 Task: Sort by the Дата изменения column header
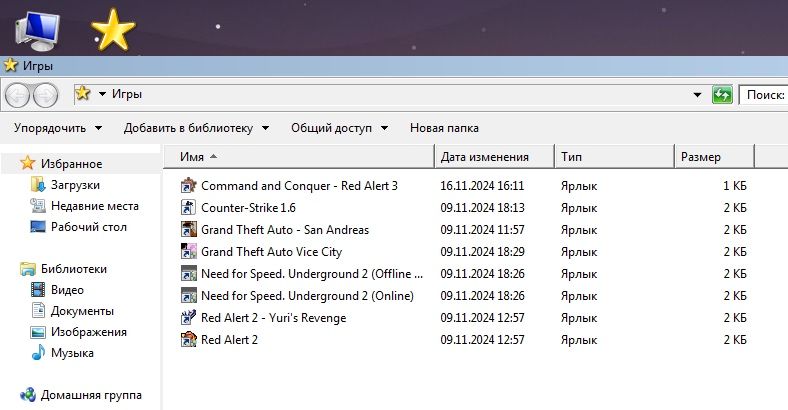(x=495, y=157)
